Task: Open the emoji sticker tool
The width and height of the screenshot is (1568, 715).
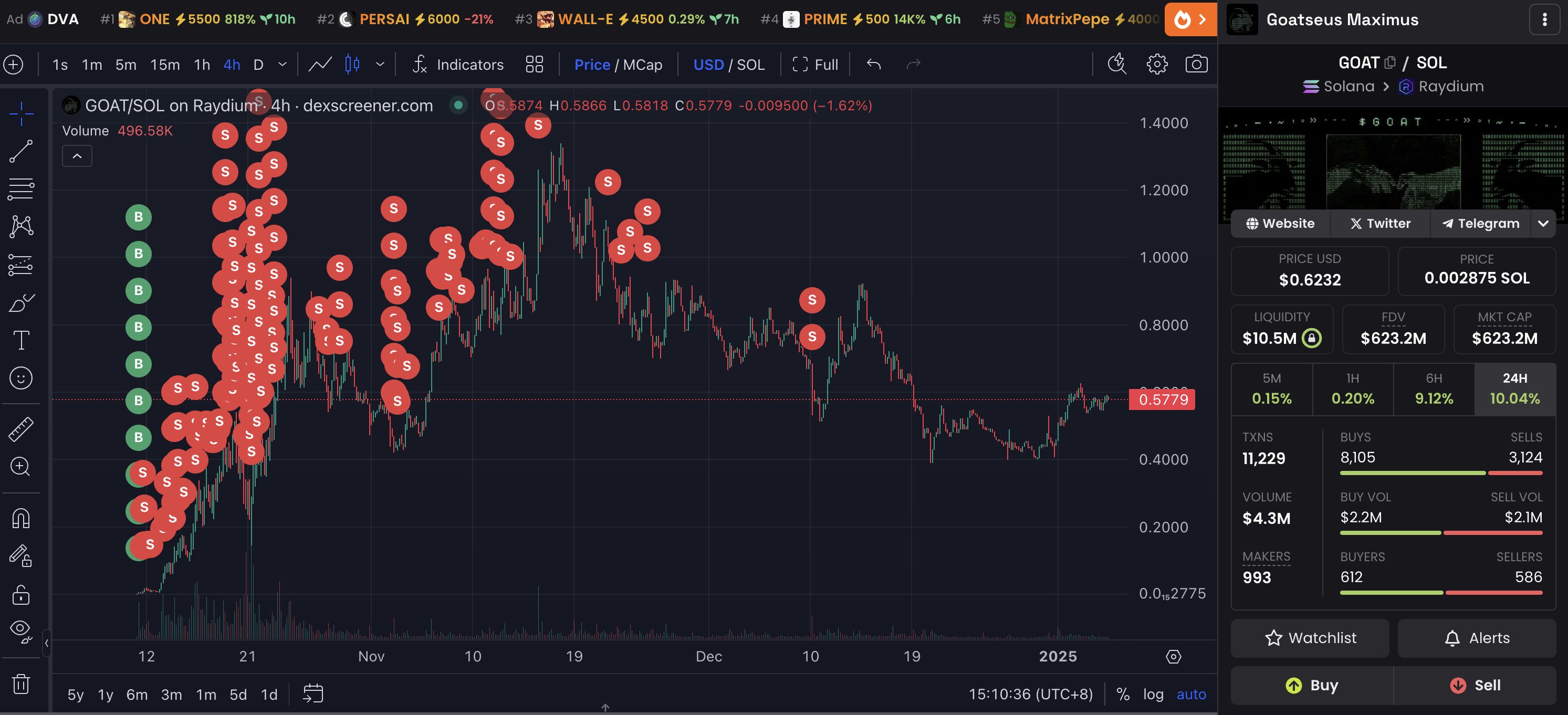Action: click(x=22, y=378)
